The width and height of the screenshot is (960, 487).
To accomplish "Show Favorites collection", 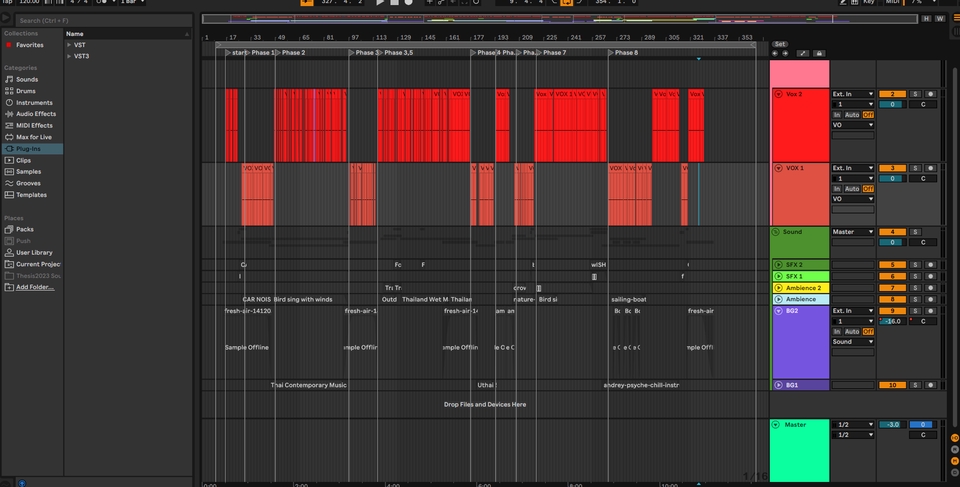I will click(x=29, y=45).
